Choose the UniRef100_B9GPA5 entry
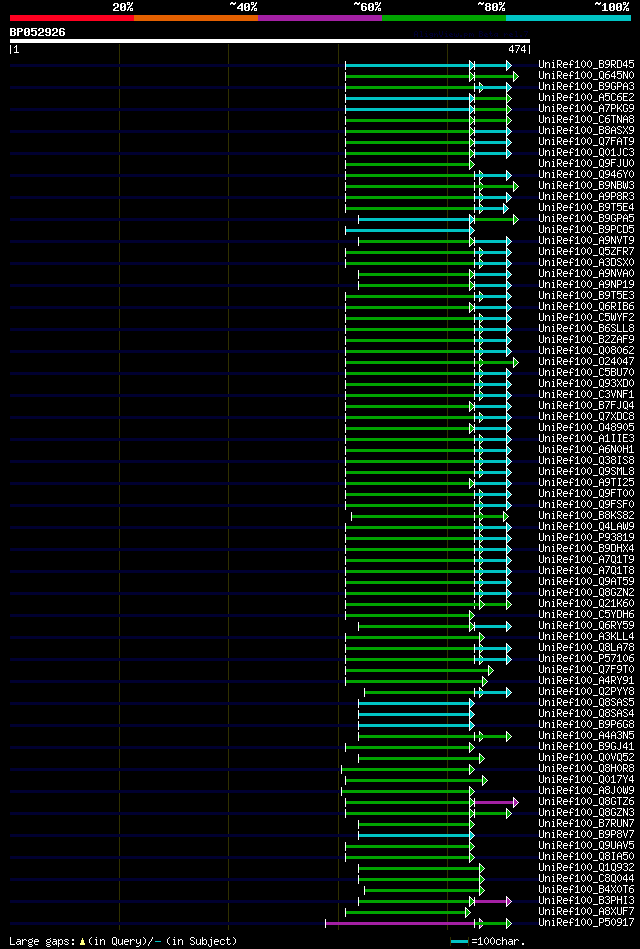 click(586, 218)
